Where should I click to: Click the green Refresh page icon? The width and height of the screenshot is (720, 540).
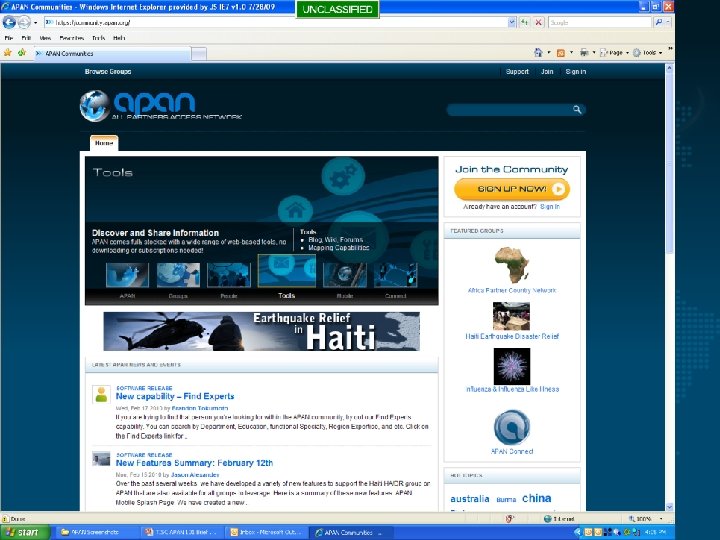[524, 22]
